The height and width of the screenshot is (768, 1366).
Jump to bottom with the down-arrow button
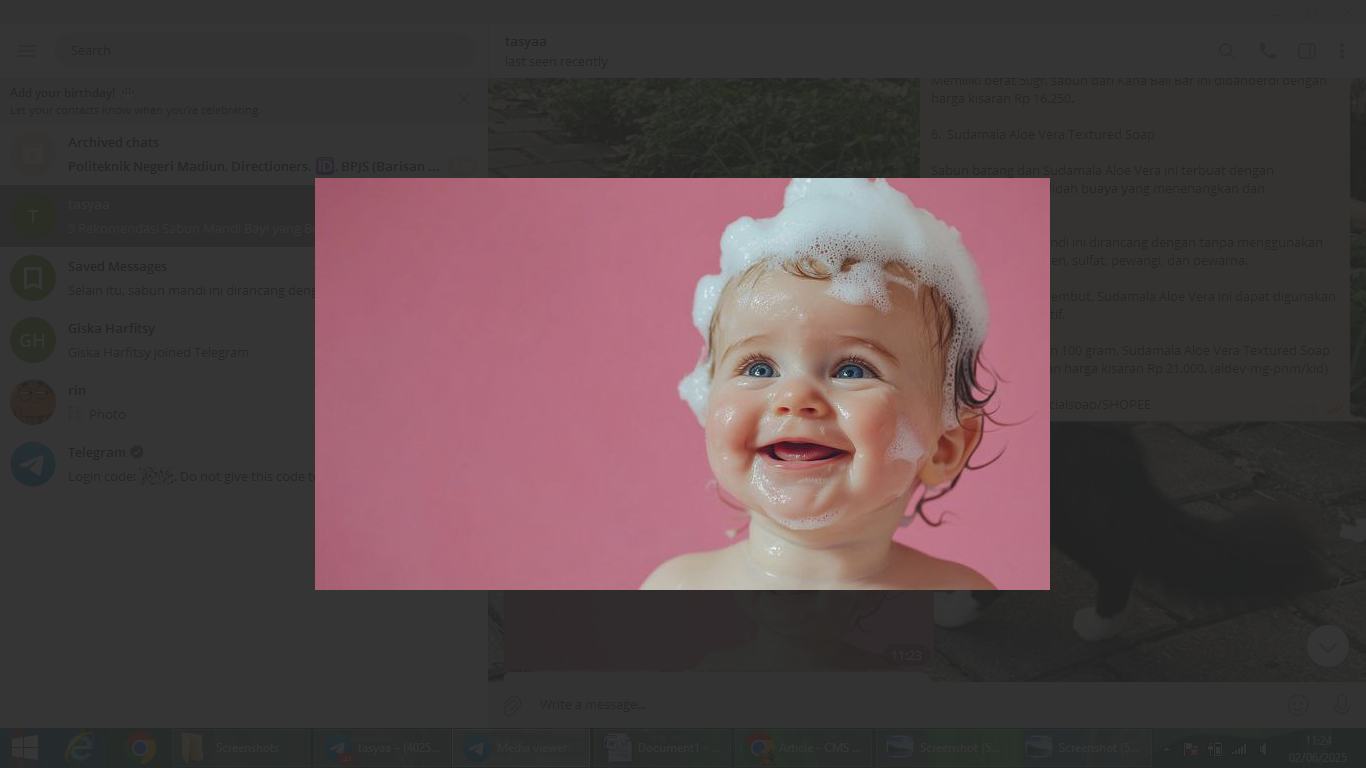pyautogui.click(x=1328, y=646)
